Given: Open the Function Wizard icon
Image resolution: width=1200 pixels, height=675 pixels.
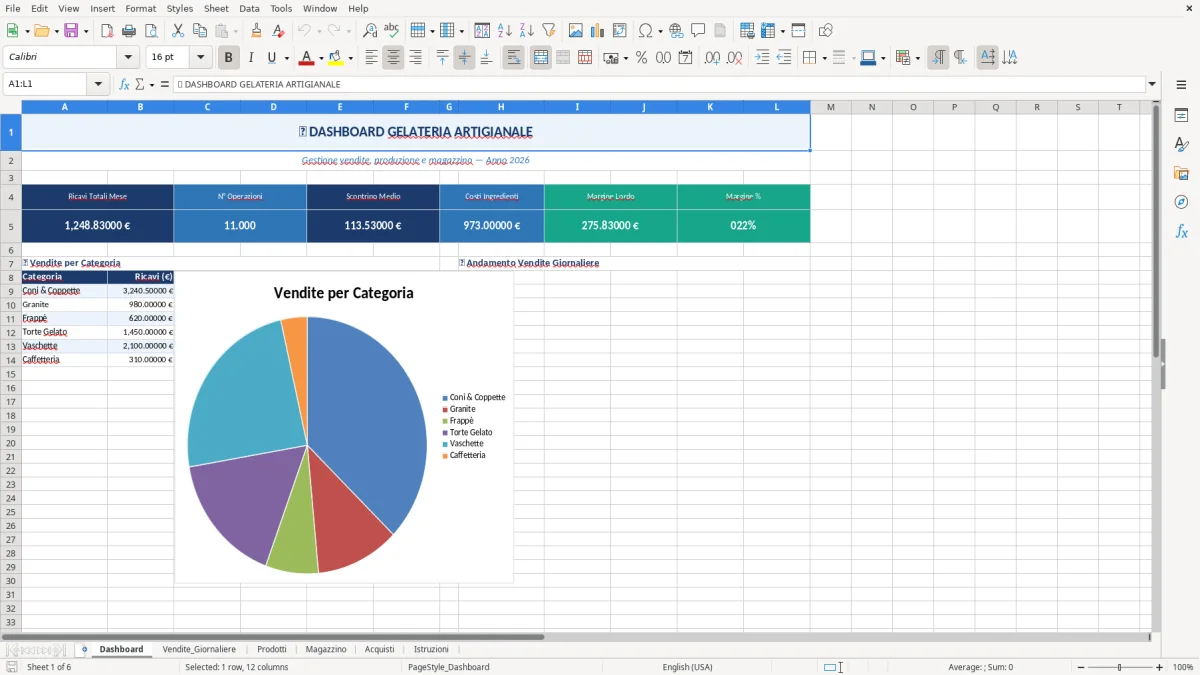Looking at the screenshot, I should point(125,84).
